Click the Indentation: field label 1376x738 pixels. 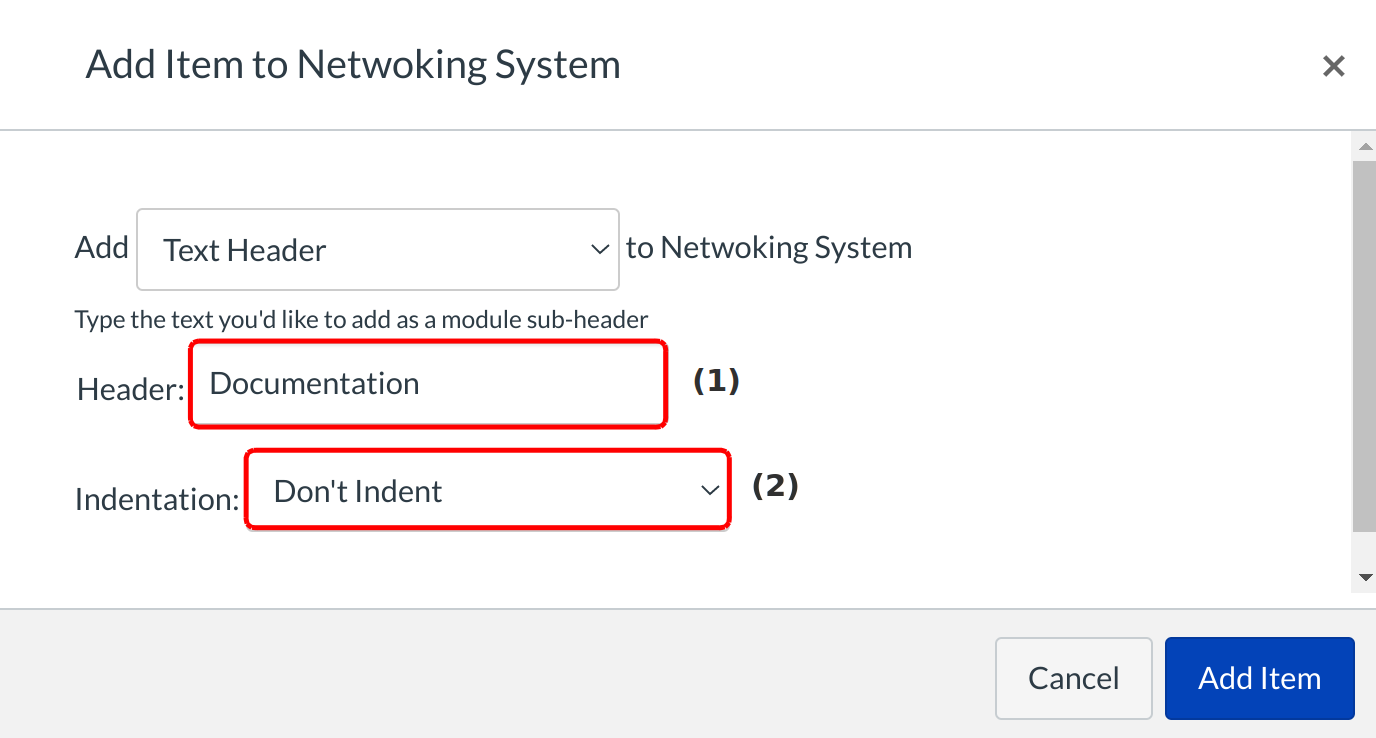(157, 498)
